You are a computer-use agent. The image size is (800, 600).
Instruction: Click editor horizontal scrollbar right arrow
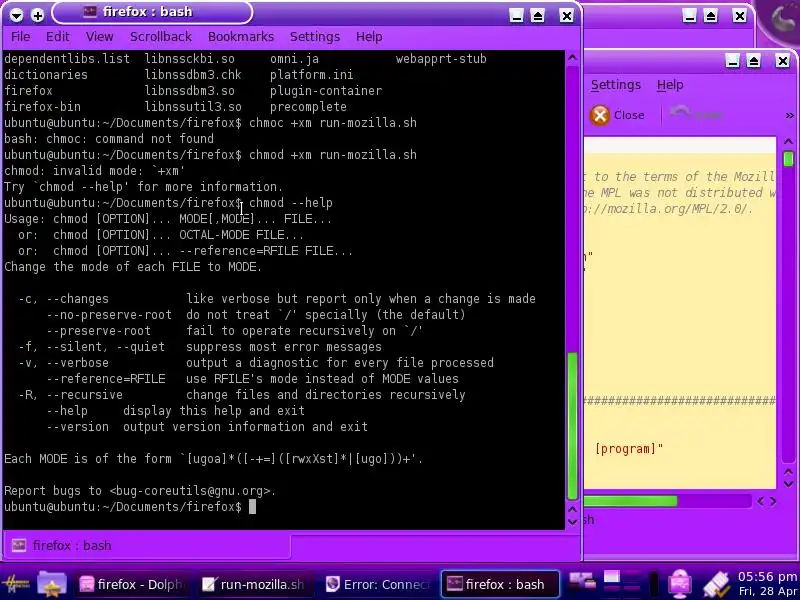[x=773, y=502]
